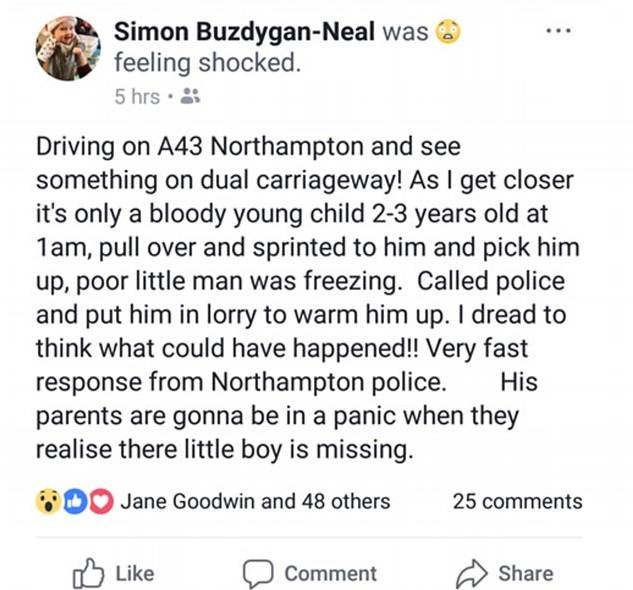Click the post body text paragraph
Image resolution: width=633 pixels, height=590 pixels.
tap(308, 298)
